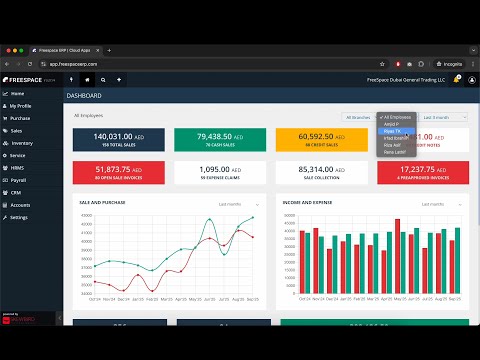This screenshot has height=360, width=480.
Task: Open the browser extensions puzzle icon
Action: 421,64
